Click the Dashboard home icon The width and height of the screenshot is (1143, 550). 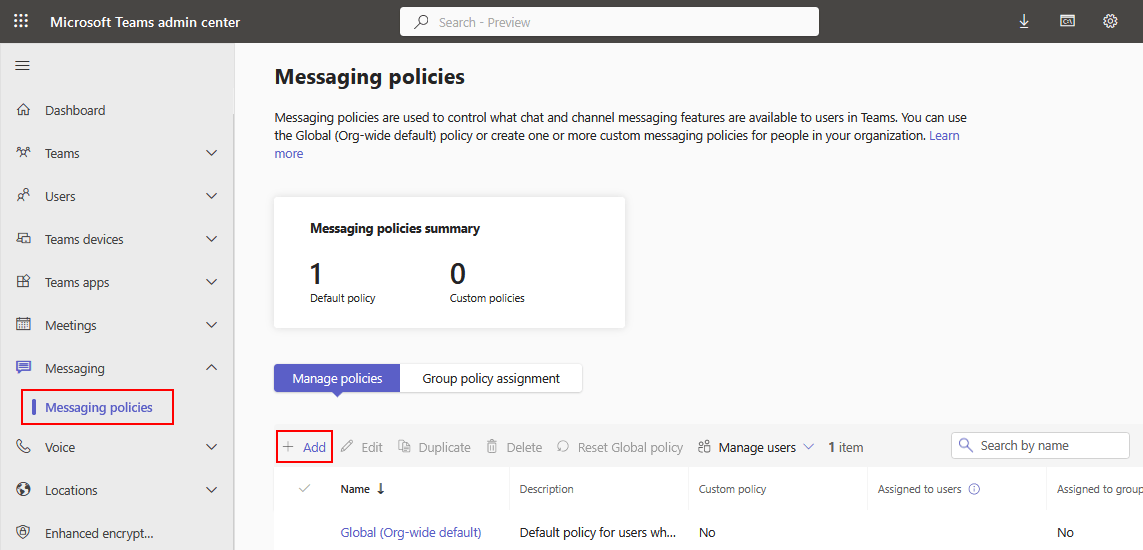[23, 110]
